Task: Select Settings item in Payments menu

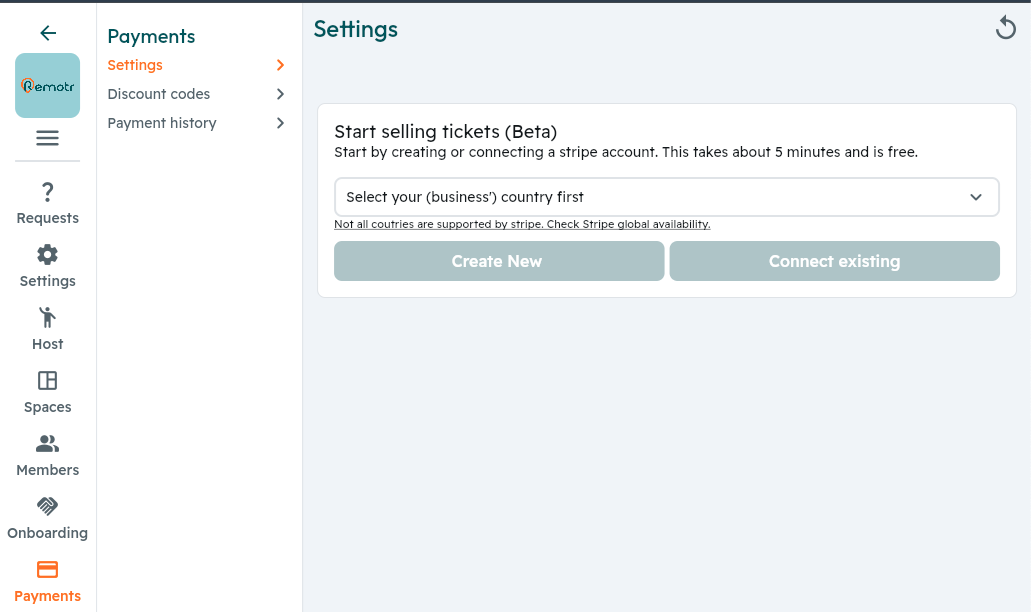Action: (x=196, y=65)
